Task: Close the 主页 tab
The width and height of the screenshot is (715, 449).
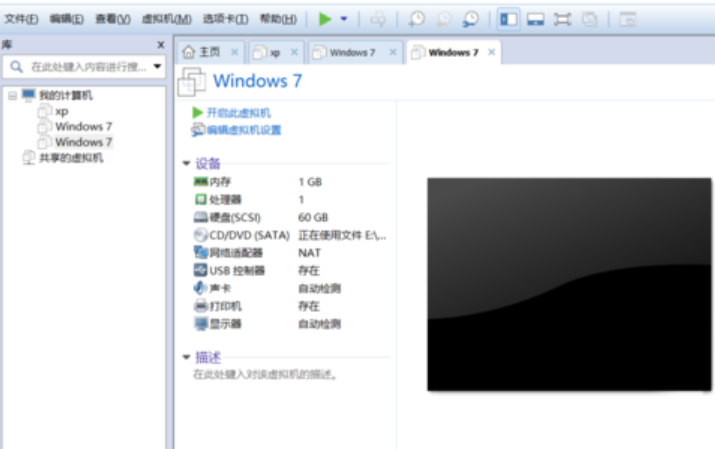Action: [234, 52]
